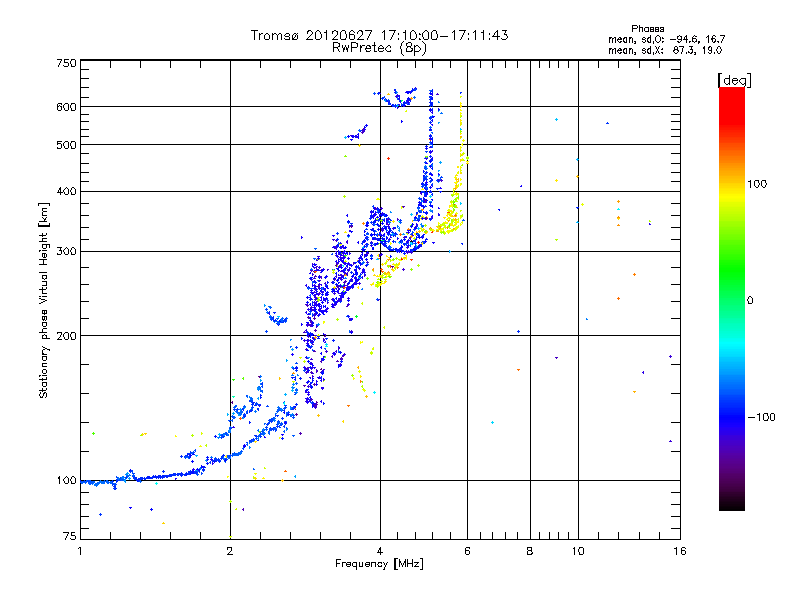
Task: Click the y-axis tick '100'
Action: coord(66,480)
